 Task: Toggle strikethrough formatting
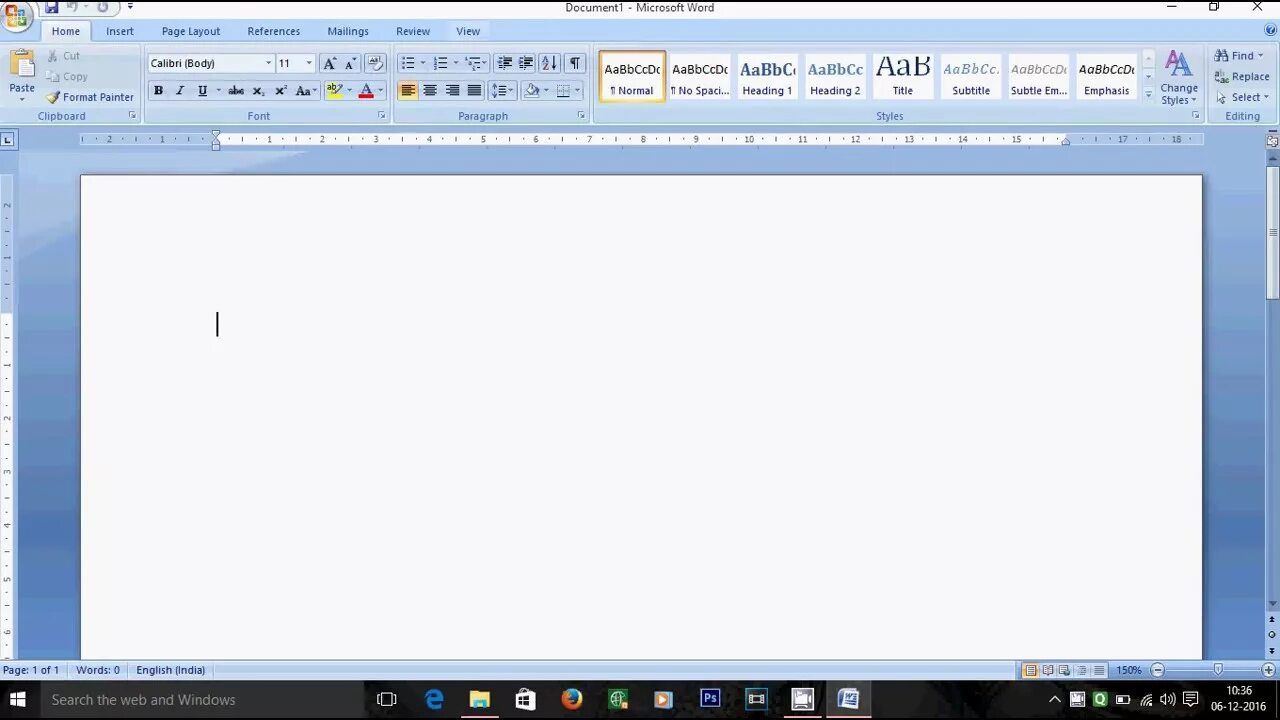(236, 91)
